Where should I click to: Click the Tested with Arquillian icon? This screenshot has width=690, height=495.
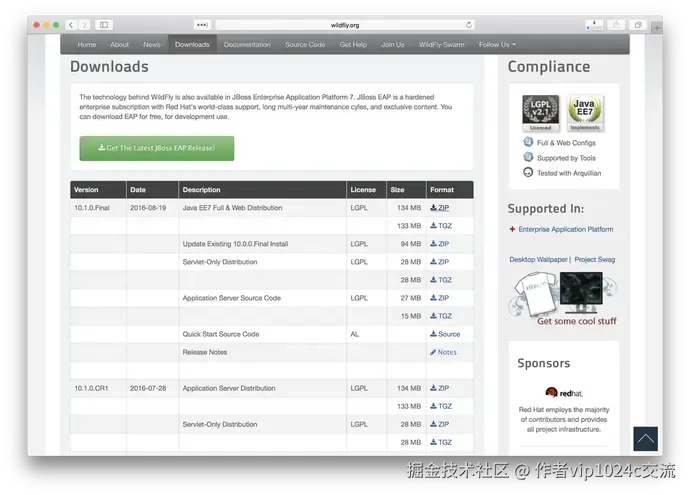(x=528, y=172)
